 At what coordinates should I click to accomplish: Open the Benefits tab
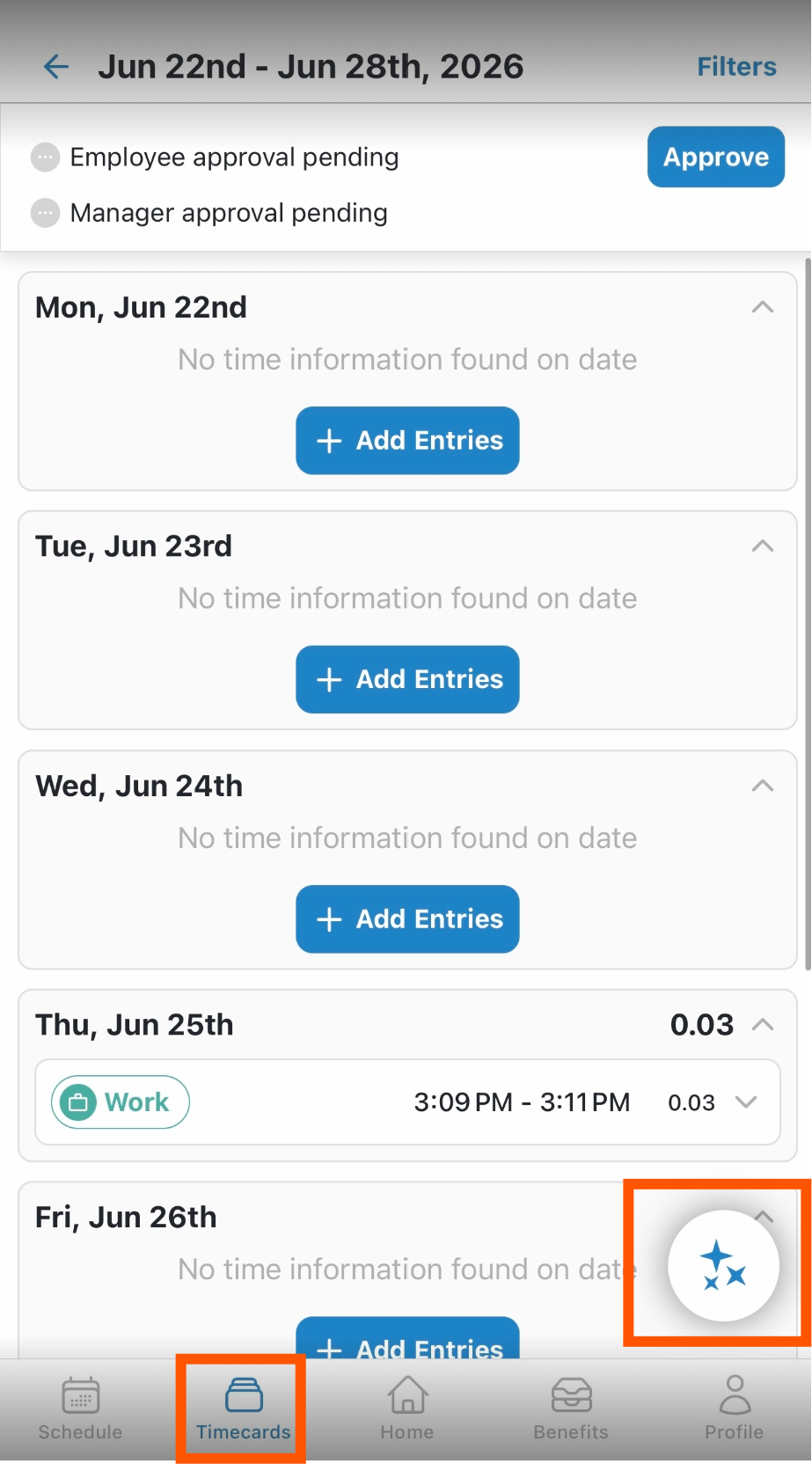571,1409
